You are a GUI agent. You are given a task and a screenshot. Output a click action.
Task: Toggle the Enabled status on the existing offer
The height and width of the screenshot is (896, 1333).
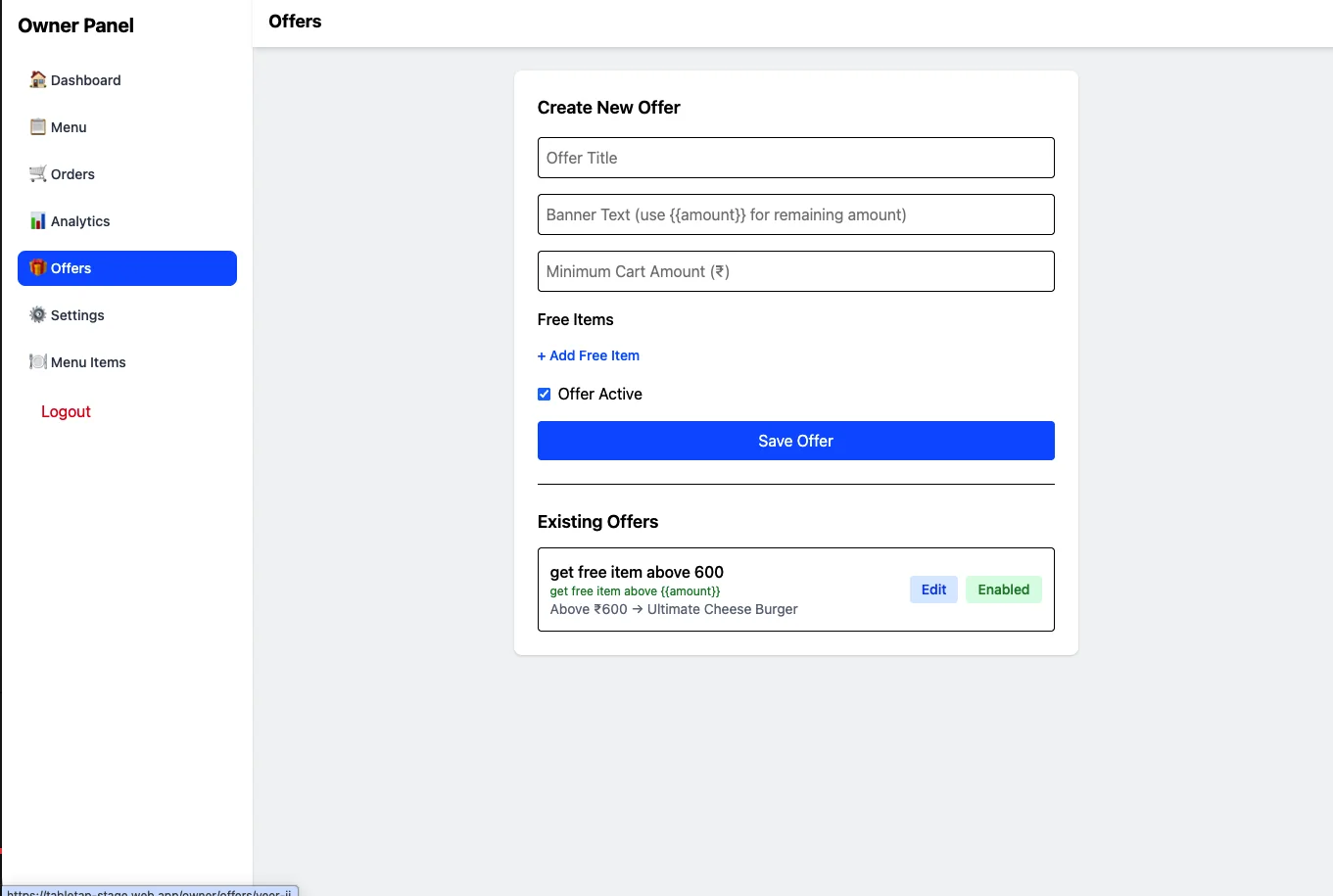(1003, 589)
